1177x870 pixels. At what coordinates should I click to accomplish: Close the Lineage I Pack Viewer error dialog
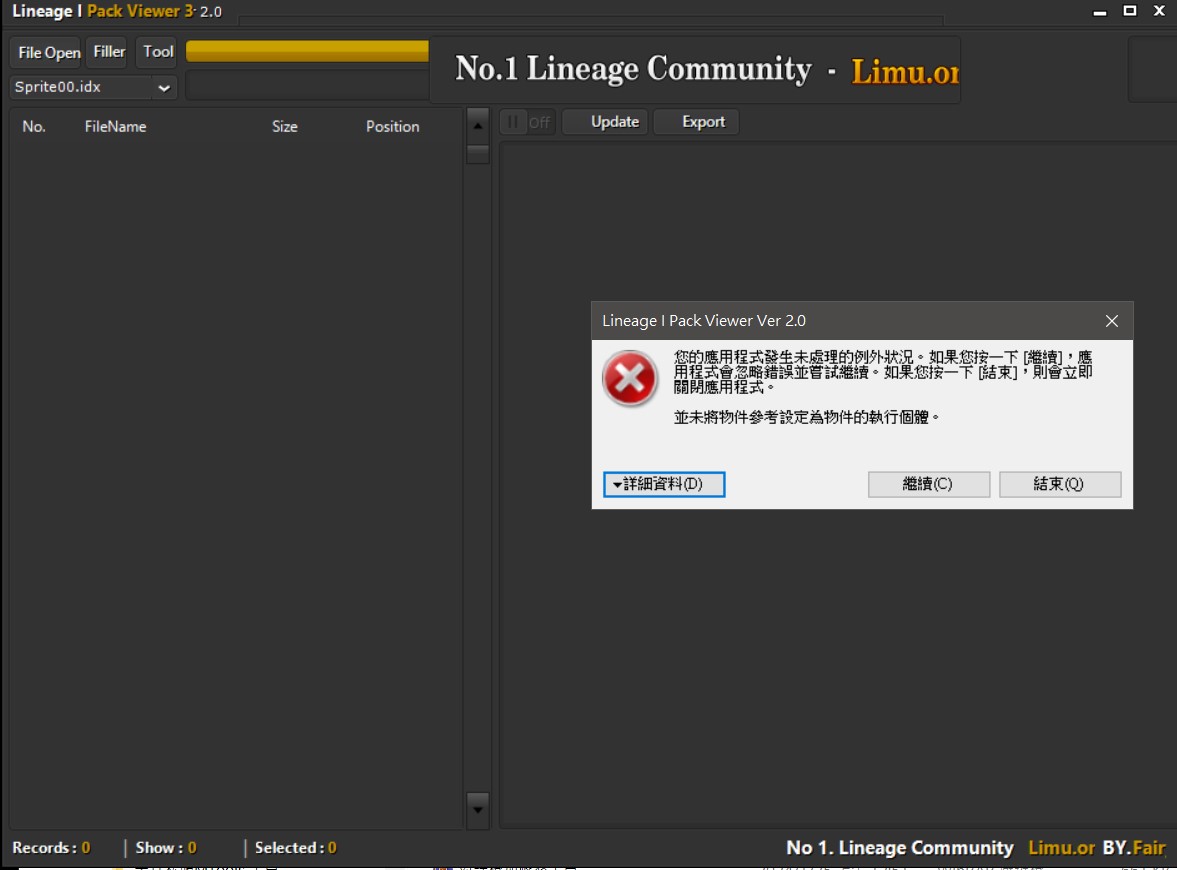(1112, 321)
